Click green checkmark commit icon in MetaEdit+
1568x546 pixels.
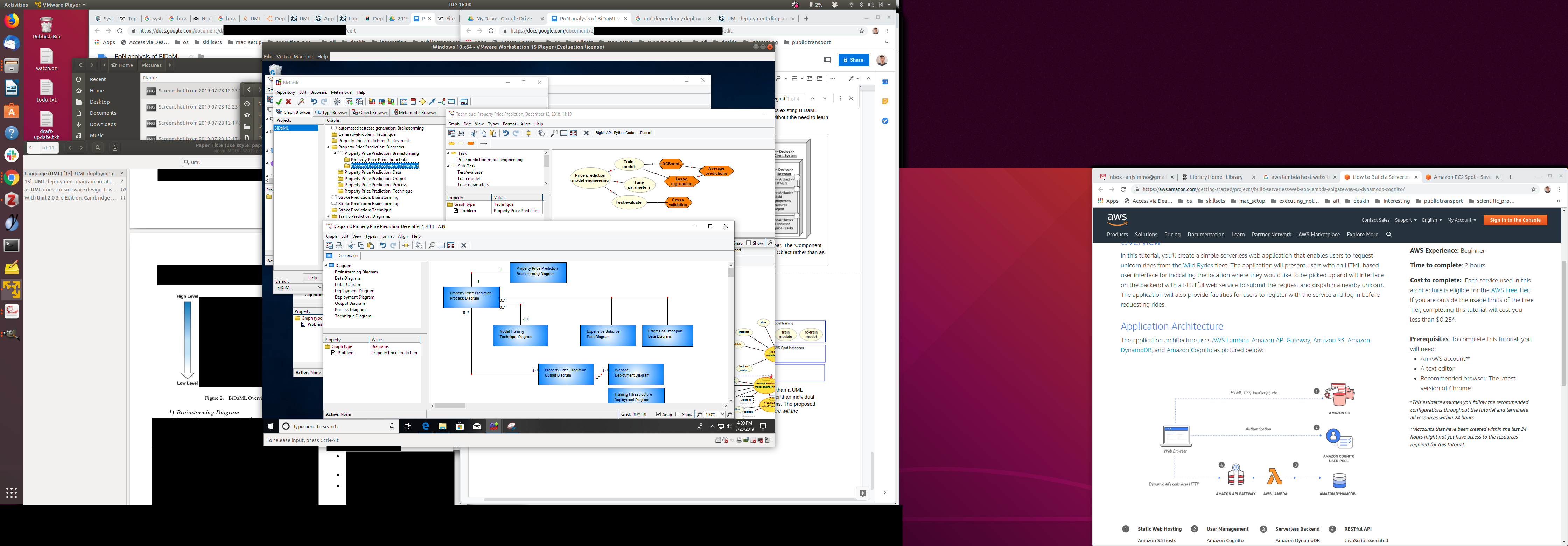pos(279,101)
